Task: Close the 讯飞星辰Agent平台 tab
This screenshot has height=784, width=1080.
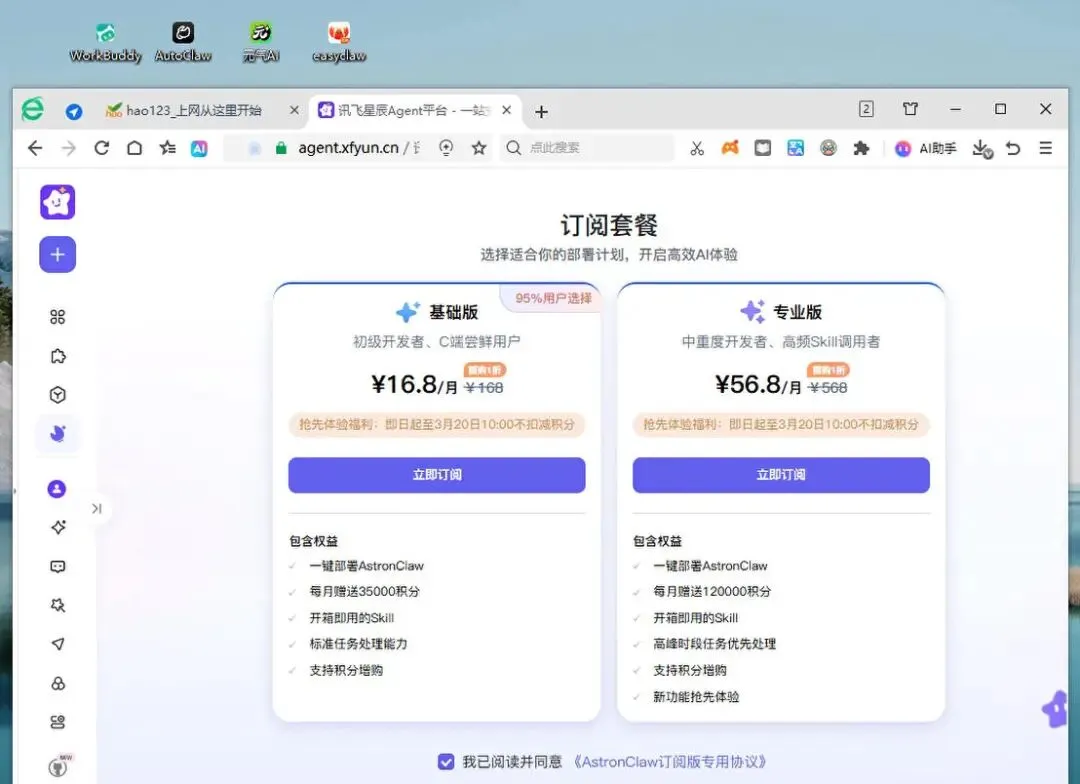Action: point(506,110)
